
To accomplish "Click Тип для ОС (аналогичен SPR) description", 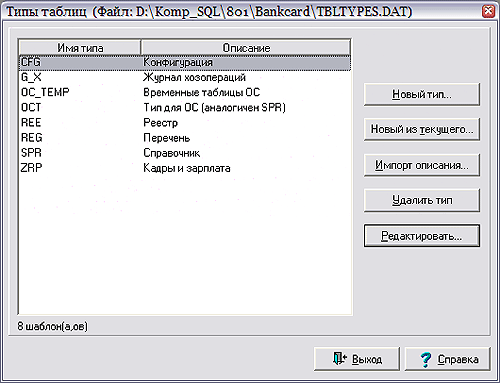I will click(x=214, y=107).
